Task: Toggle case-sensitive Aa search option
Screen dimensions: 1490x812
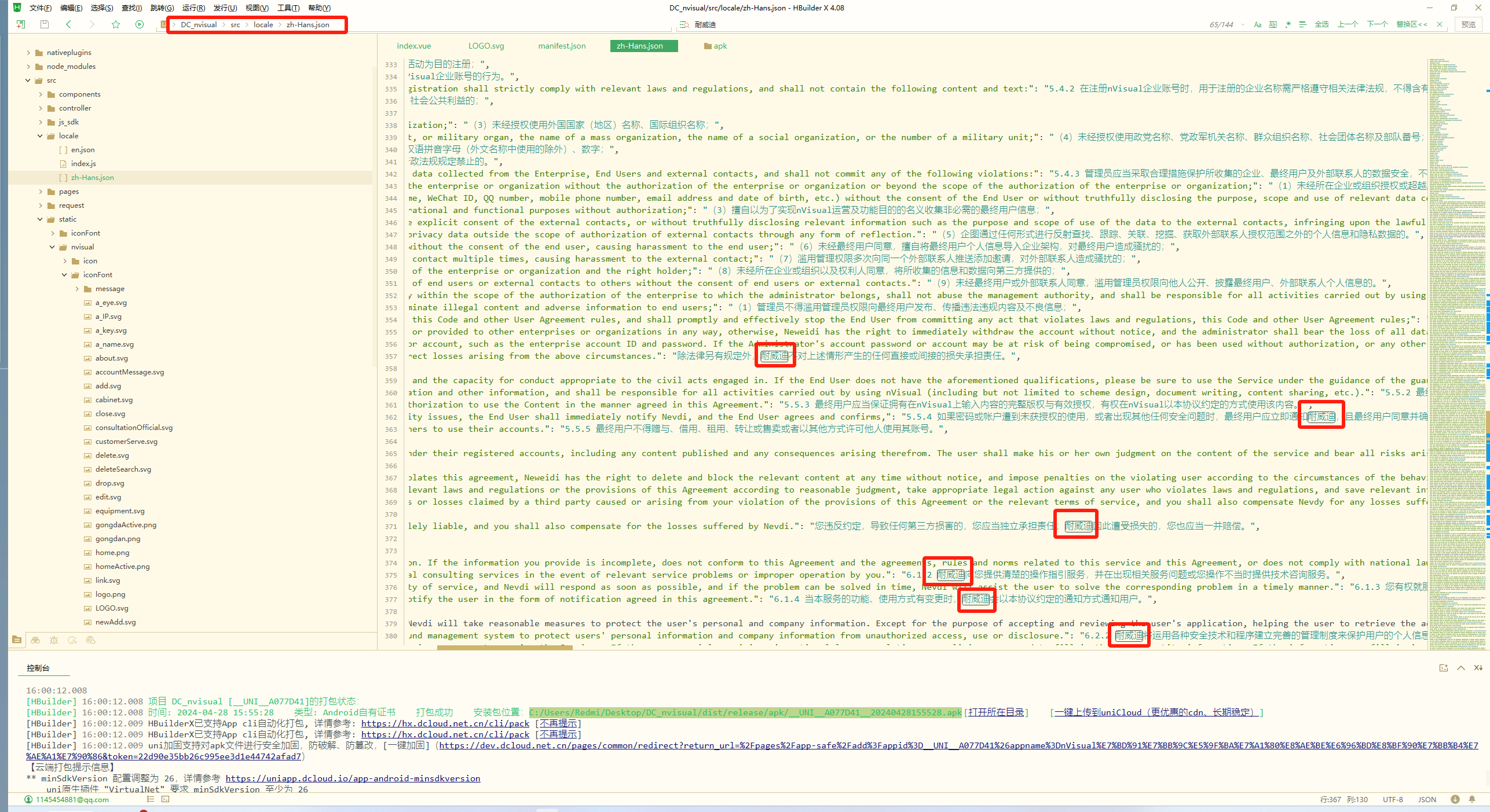Action: coord(1257,24)
